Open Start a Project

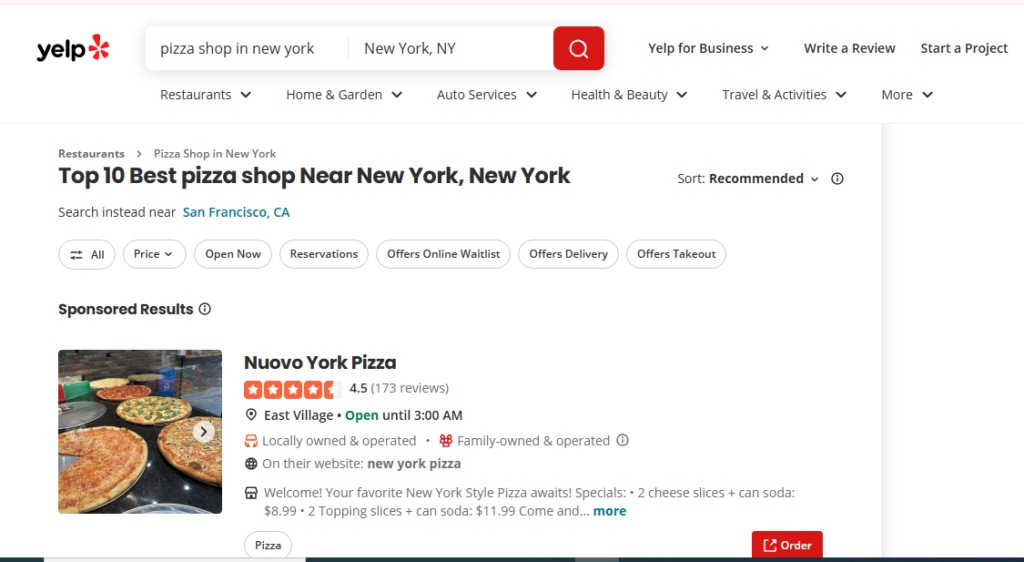[x=964, y=48]
